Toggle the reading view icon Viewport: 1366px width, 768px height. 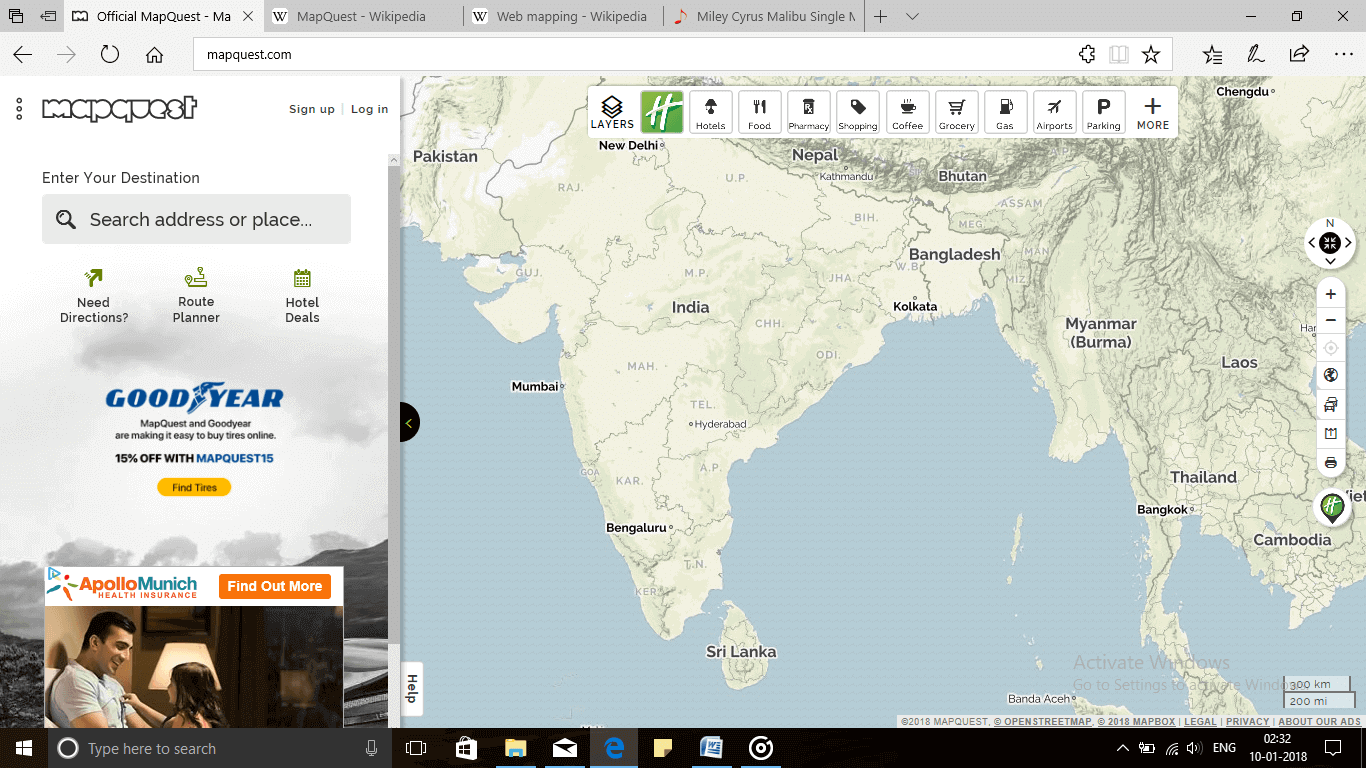1119,55
